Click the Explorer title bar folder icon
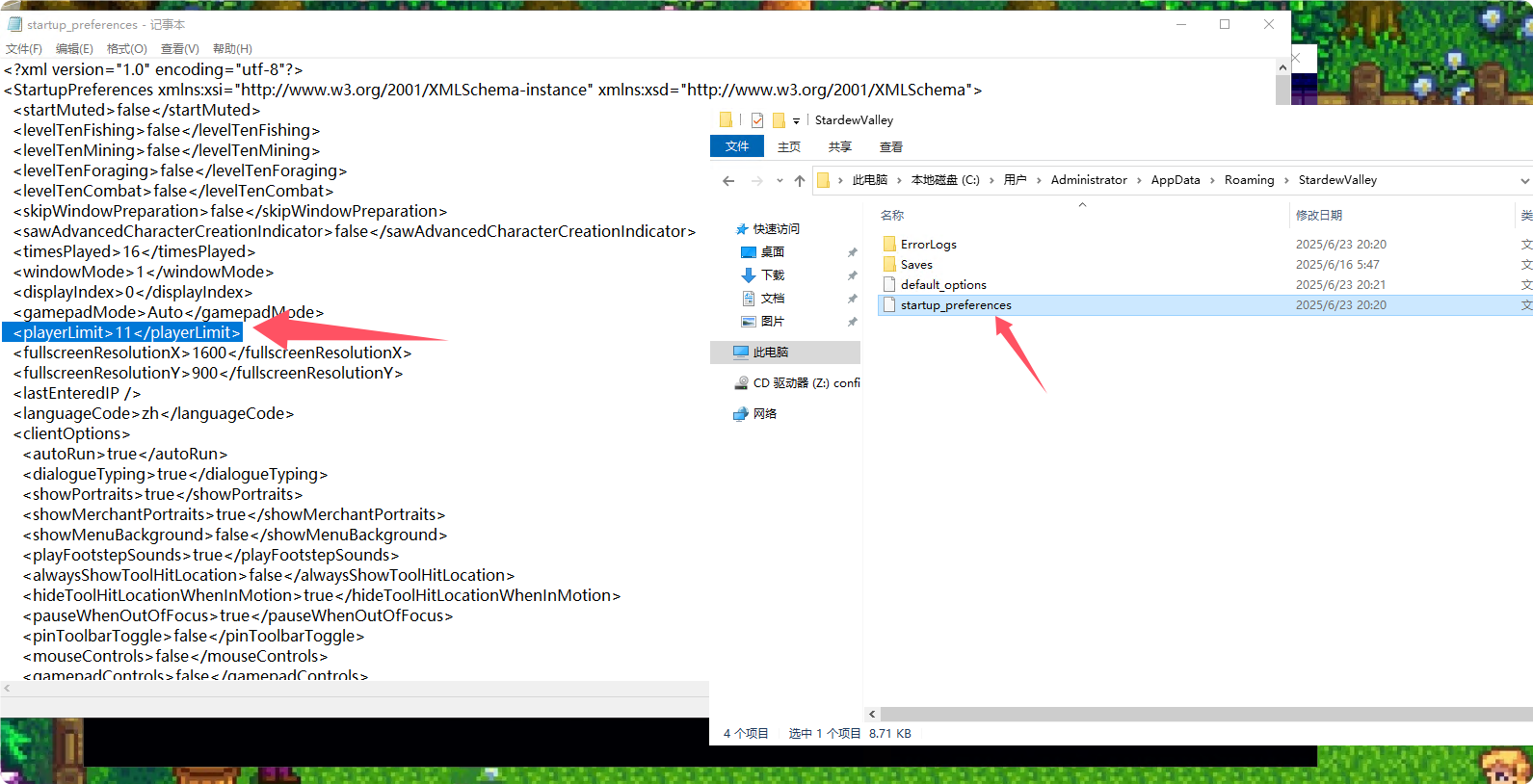 pos(726,120)
